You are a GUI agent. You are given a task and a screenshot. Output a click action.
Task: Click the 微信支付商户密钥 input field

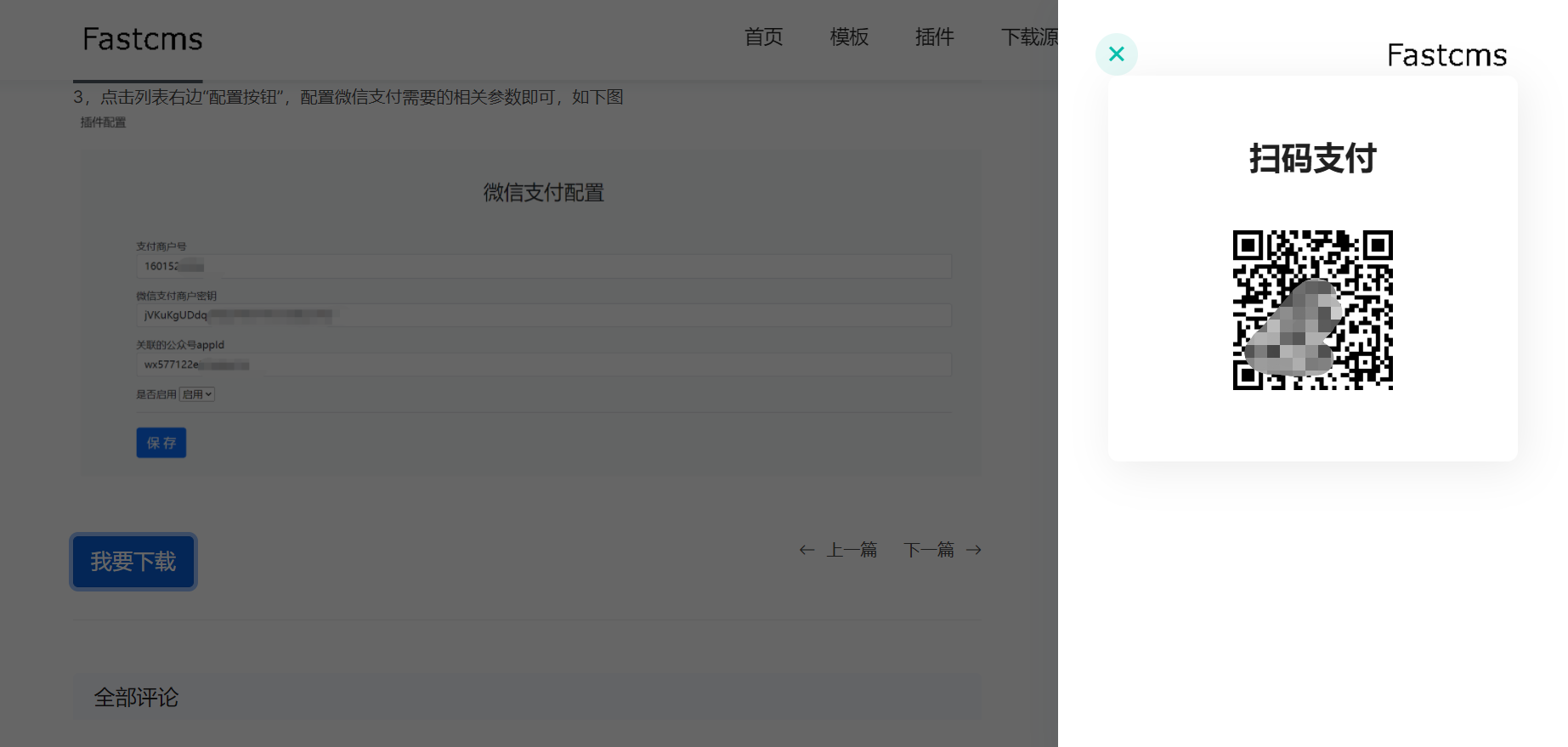[544, 315]
